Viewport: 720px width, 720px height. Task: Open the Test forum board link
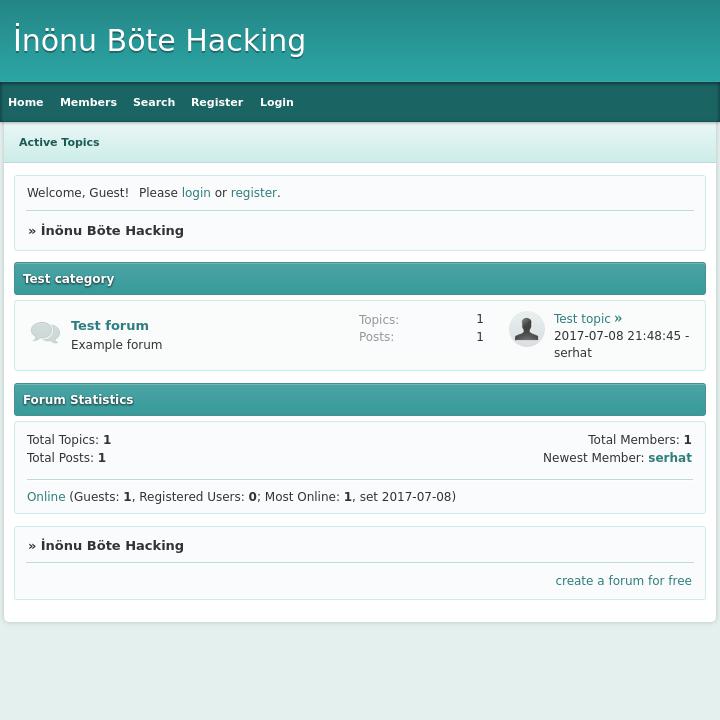pos(110,325)
